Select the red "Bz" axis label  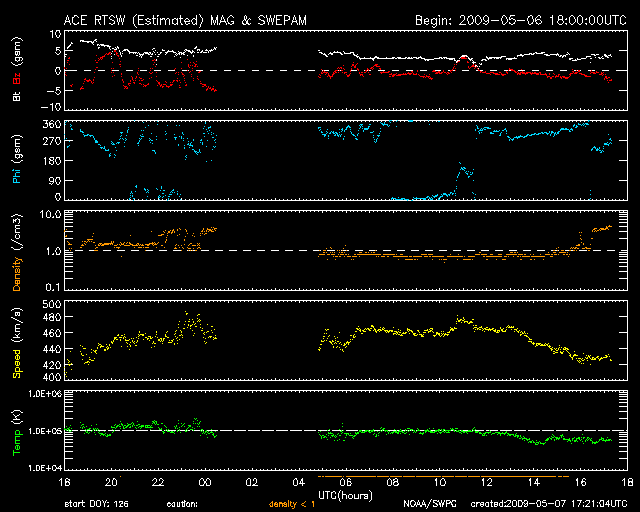click(17, 78)
